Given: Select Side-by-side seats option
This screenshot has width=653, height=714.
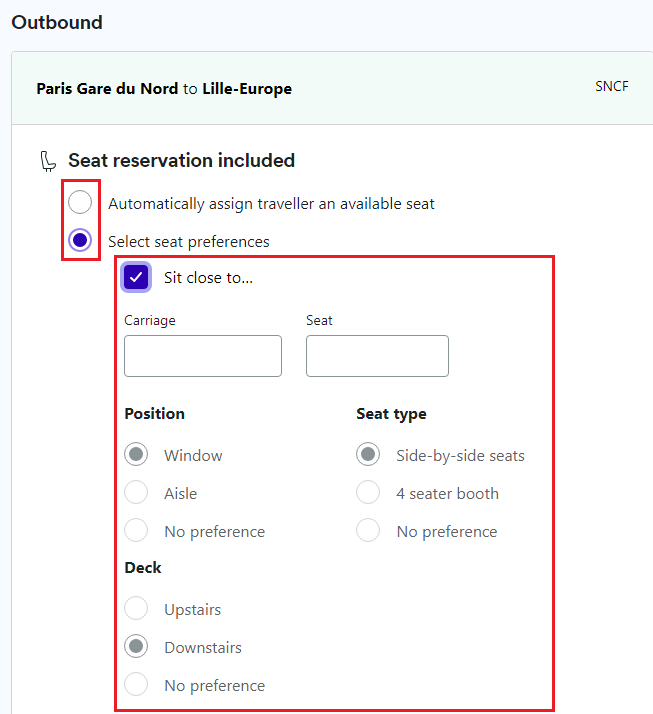Looking at the screenshot, I should (368, 454).
